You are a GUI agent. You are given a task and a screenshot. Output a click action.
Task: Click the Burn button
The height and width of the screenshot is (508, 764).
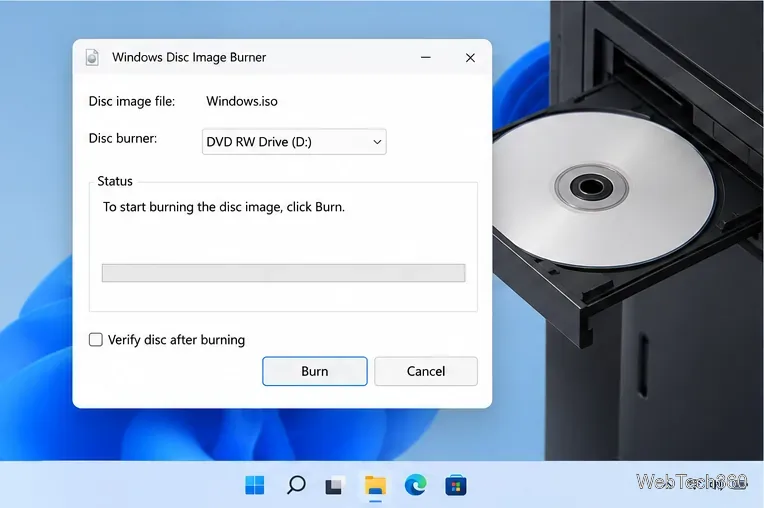pyautogui.click(x=315, y=371)
